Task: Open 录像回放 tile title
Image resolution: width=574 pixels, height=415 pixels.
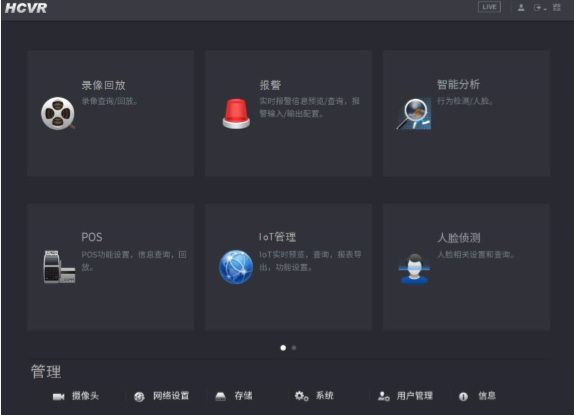Action: [x=104, y=85]
